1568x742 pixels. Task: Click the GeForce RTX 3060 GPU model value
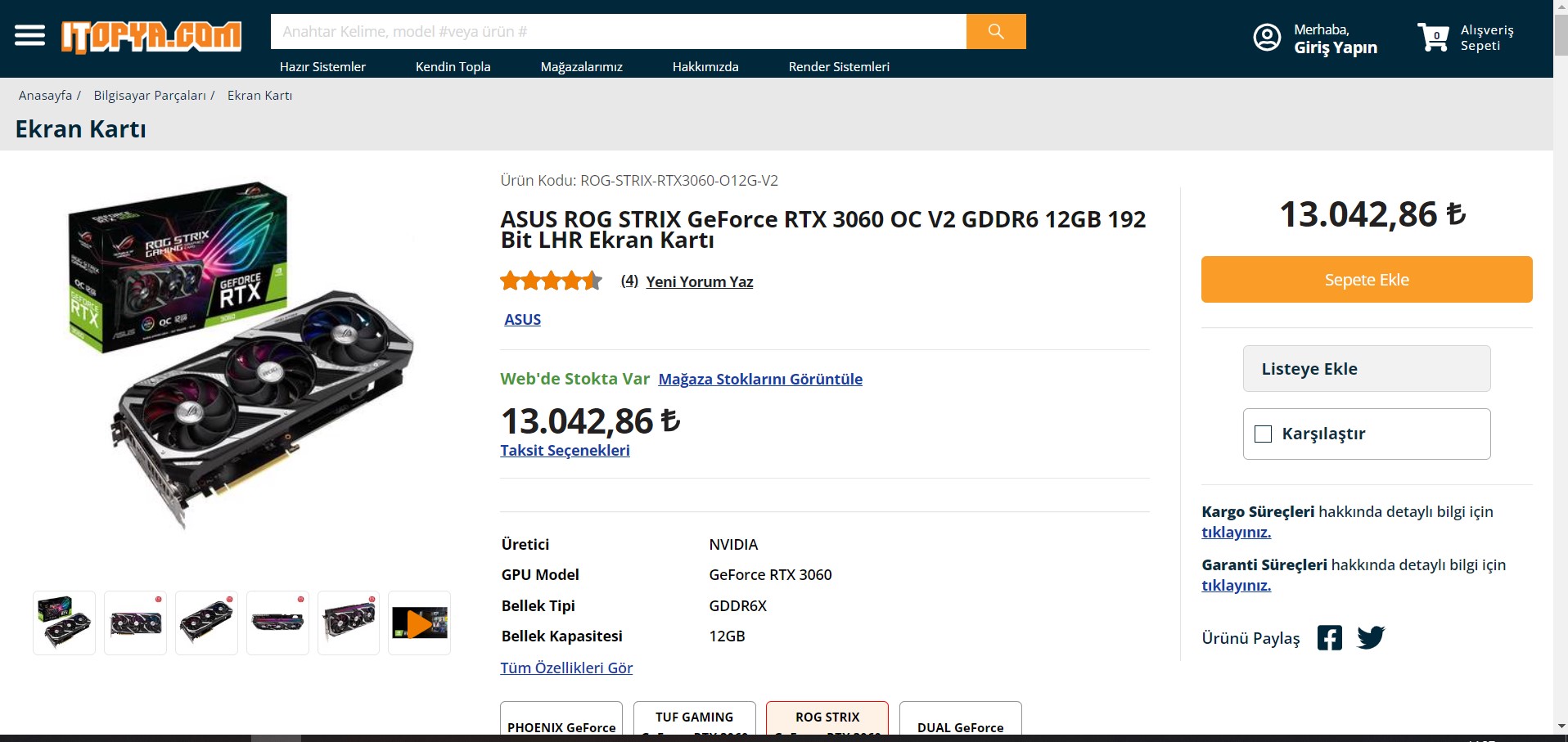[770, 574]
